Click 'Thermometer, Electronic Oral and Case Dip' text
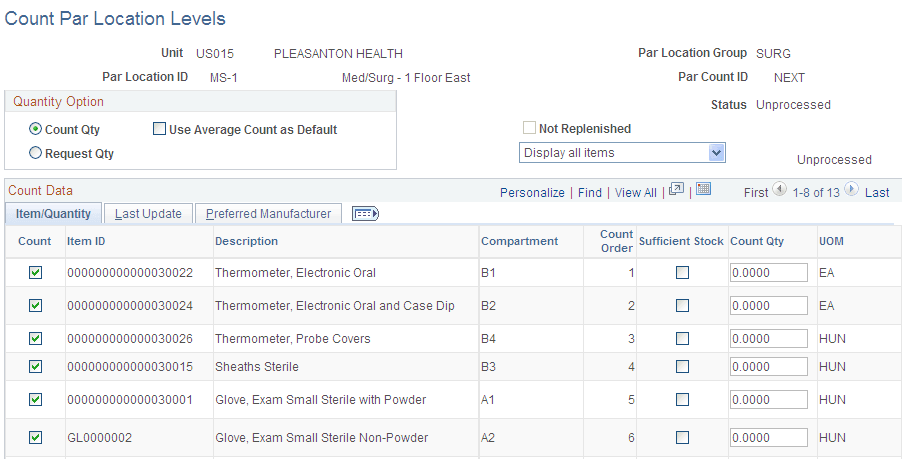The image size is (902, 459). tap(335, 305)
